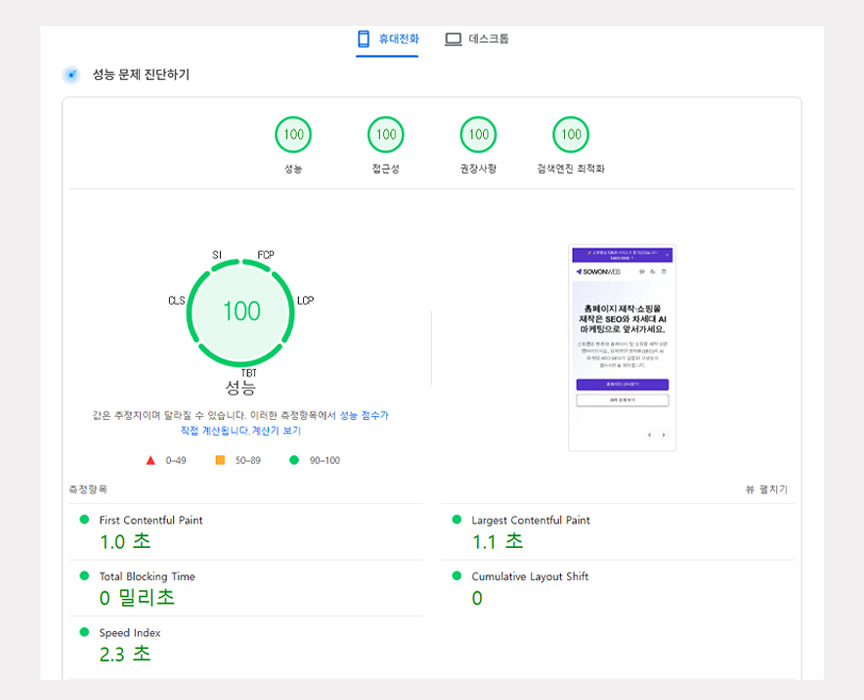The height and width of the screenshot is (700, 864).
Task: Switch to the 휴대전화 (mobile) tab
Action: 387,39
